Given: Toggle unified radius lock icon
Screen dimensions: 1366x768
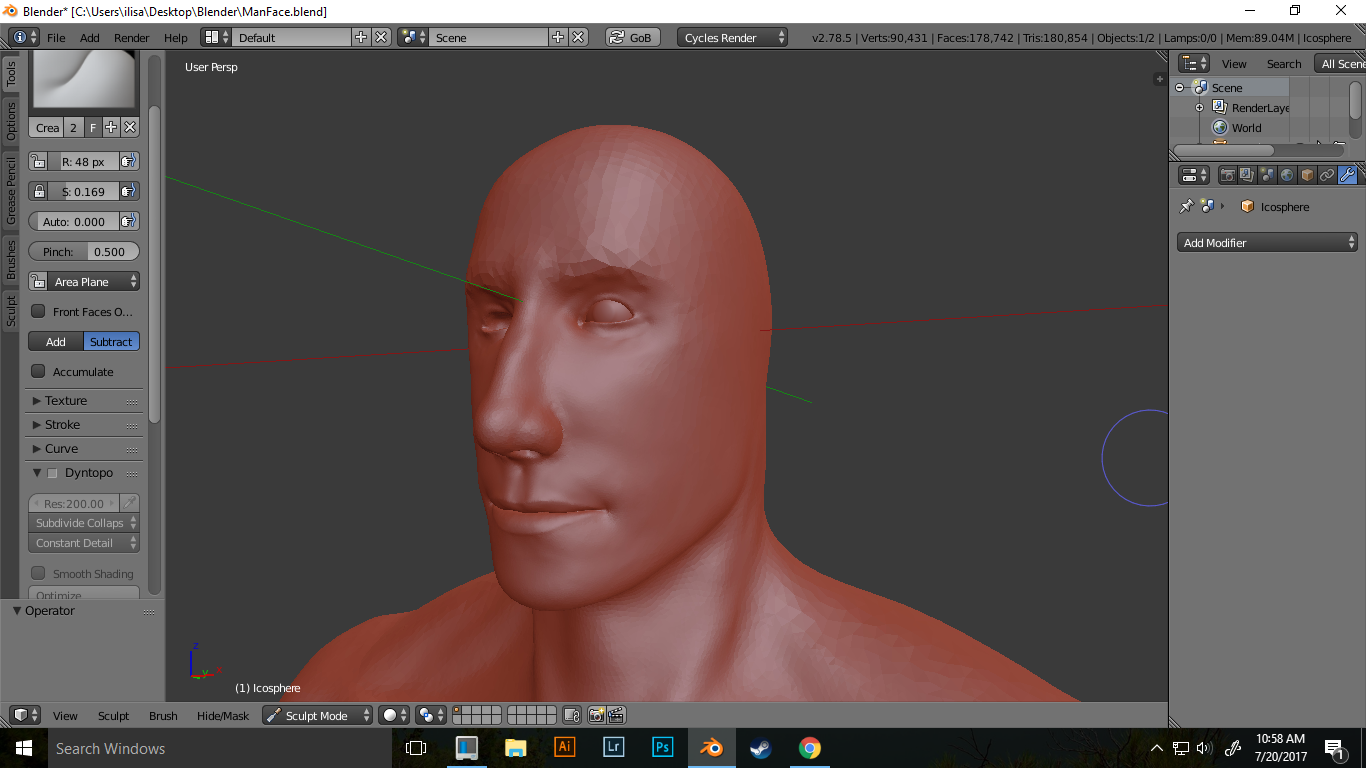Looking at the screenshot, I should point(38,161).
